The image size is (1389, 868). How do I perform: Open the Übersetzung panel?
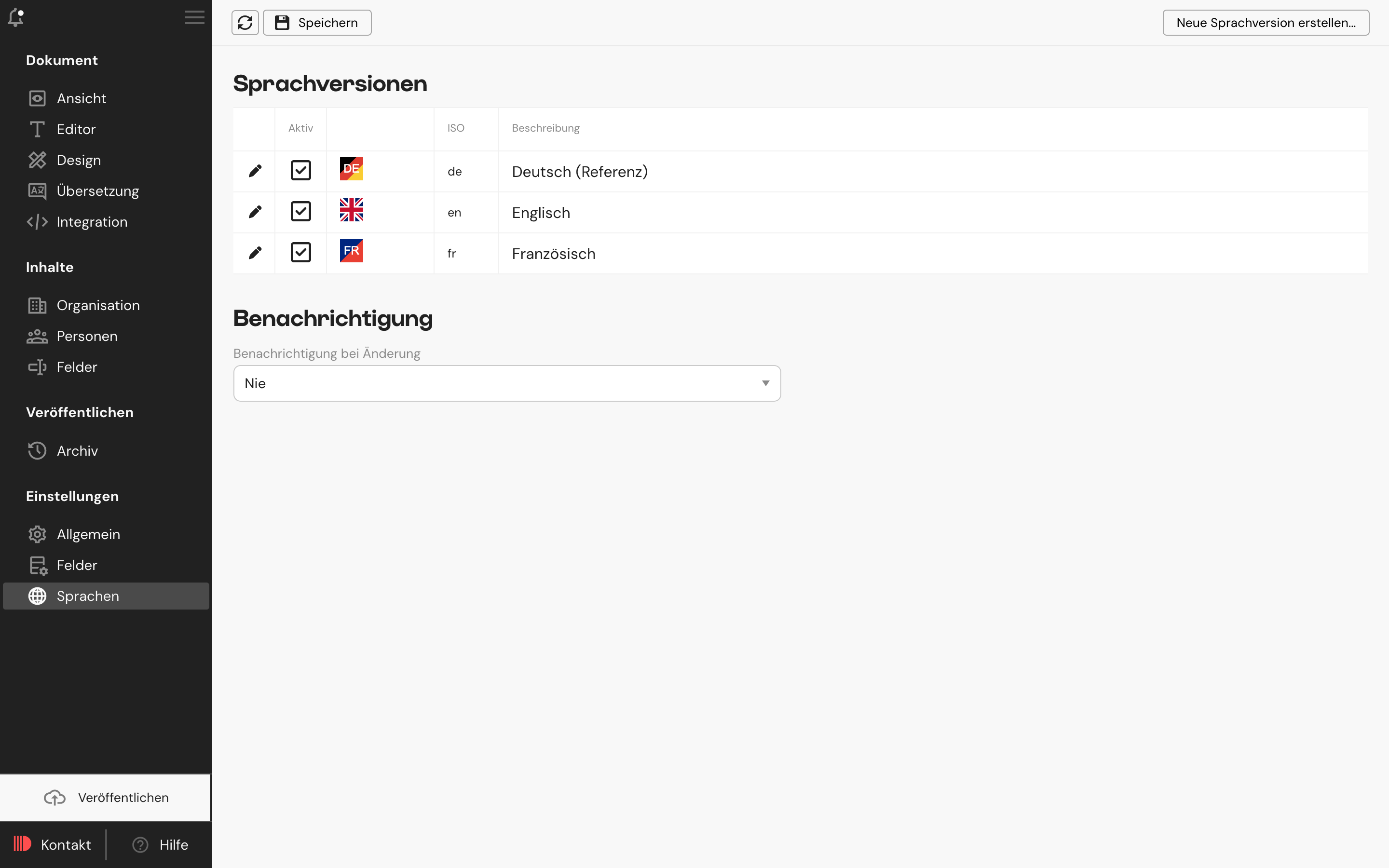(x=97, y=190)
